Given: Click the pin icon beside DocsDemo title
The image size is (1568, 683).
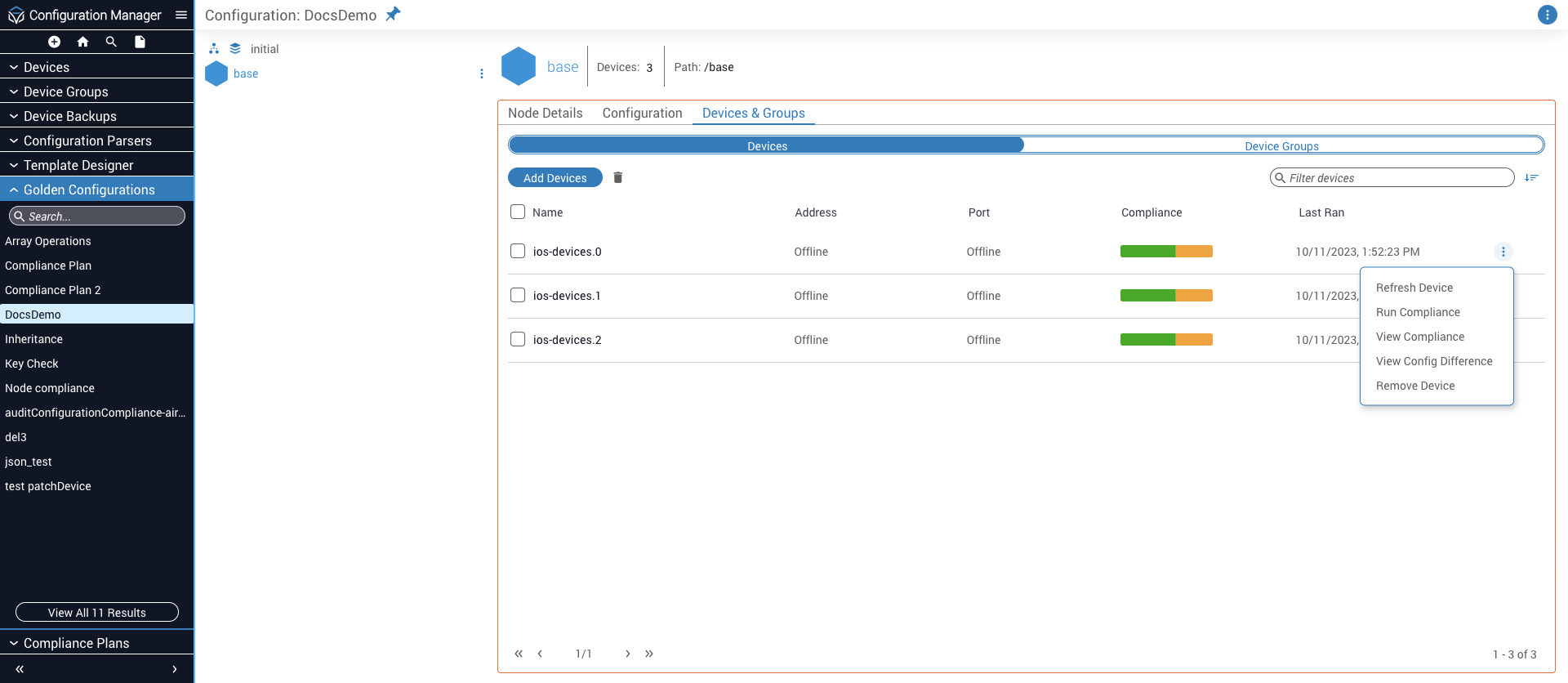Looking at the screenshot, I should (x=393, y=15).
